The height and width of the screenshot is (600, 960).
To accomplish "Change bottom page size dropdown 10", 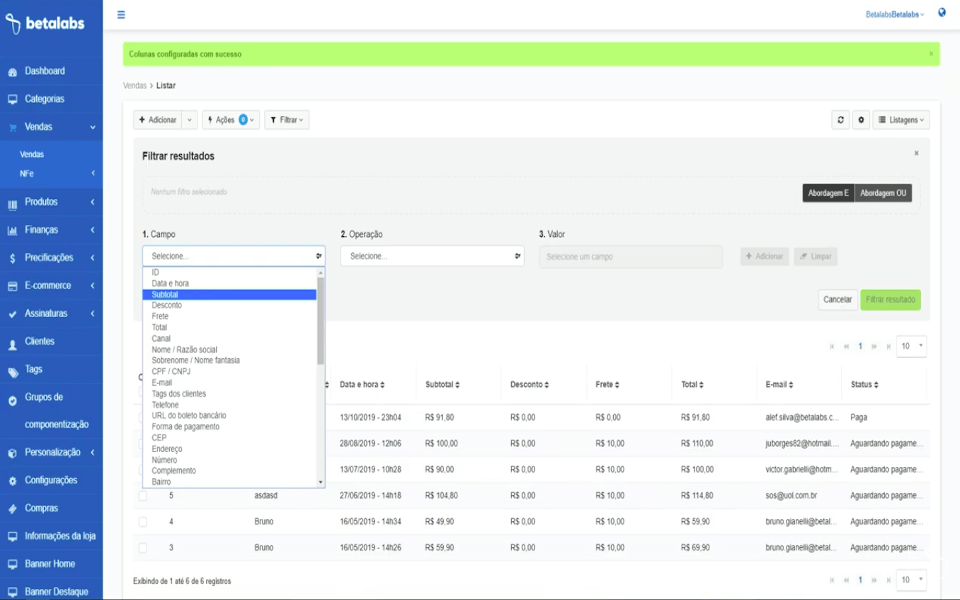I will (911, 579).
